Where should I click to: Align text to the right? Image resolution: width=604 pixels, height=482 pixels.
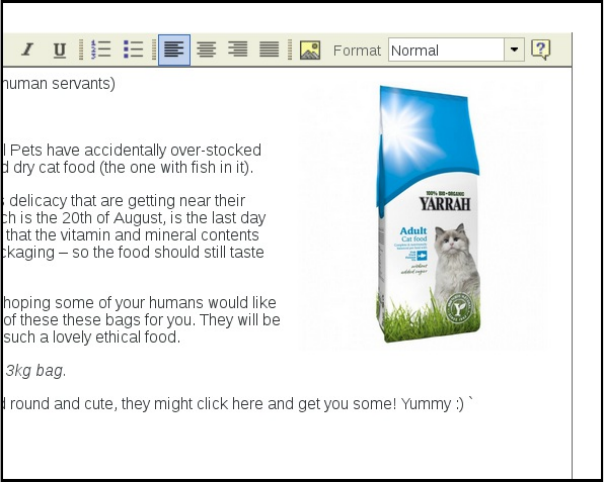click(238, 50)
